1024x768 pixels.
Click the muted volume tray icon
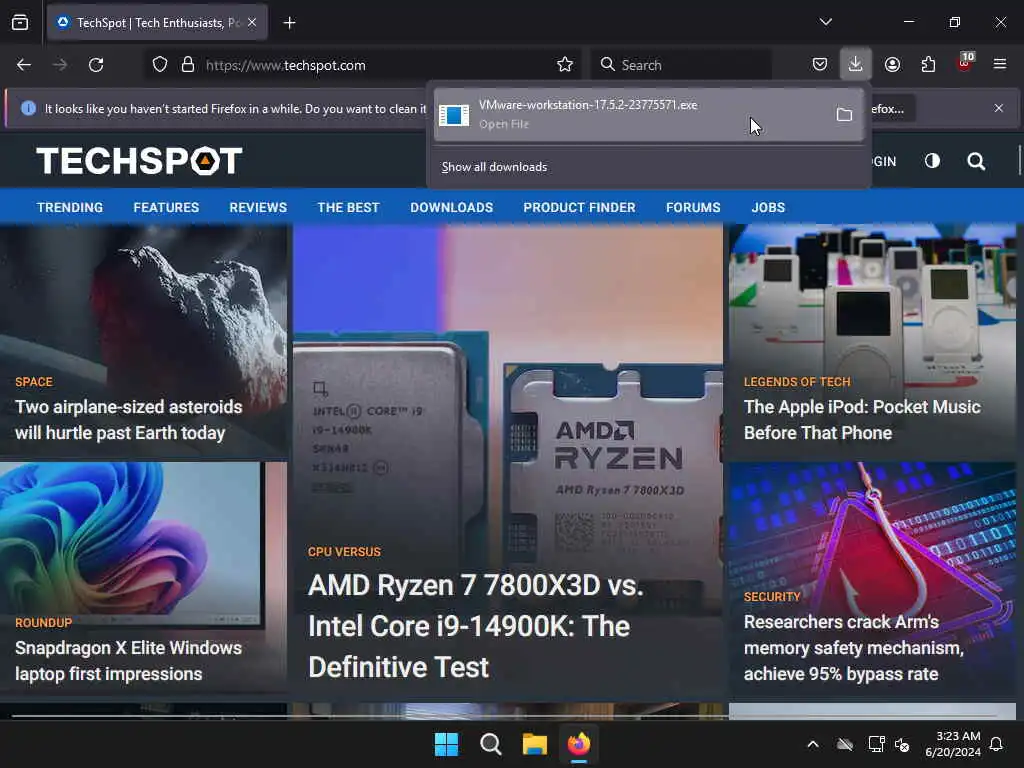tap(902, 744)
